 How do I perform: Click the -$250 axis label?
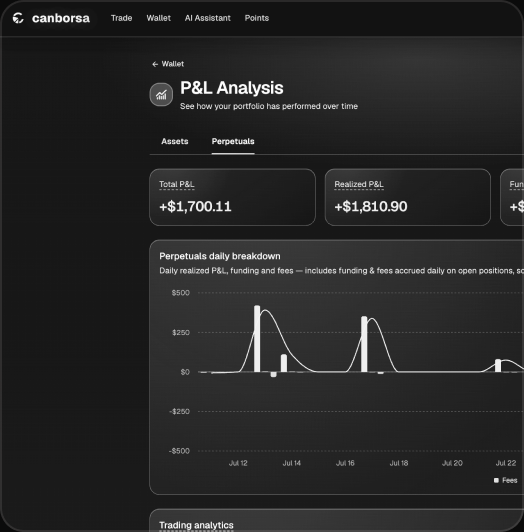(x=180, y=412)
